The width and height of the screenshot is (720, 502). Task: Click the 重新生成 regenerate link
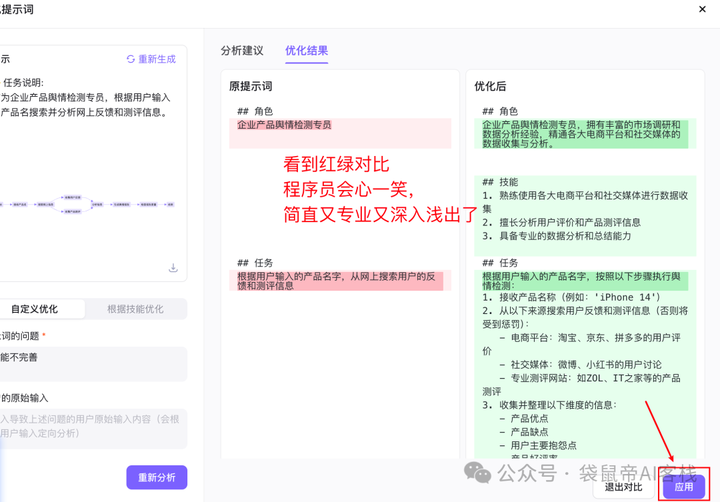click(157, 59)
